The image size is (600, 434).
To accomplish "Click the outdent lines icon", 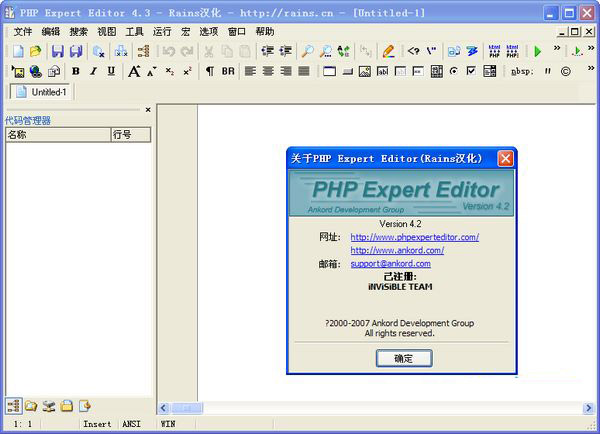I will point(285,51).
